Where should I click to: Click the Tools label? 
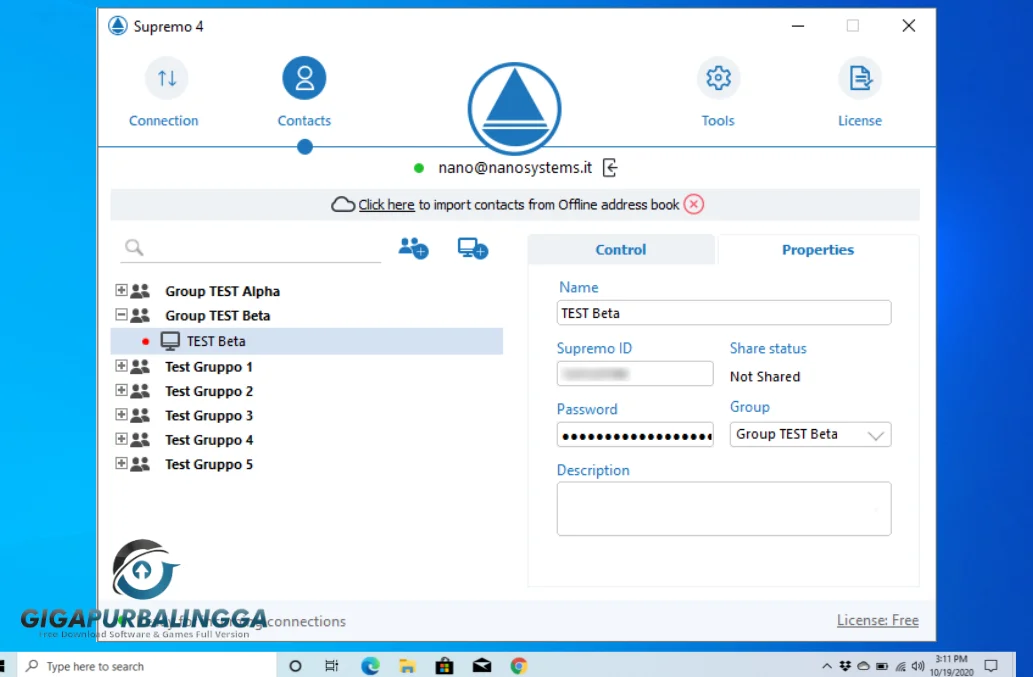pos(718,121)
